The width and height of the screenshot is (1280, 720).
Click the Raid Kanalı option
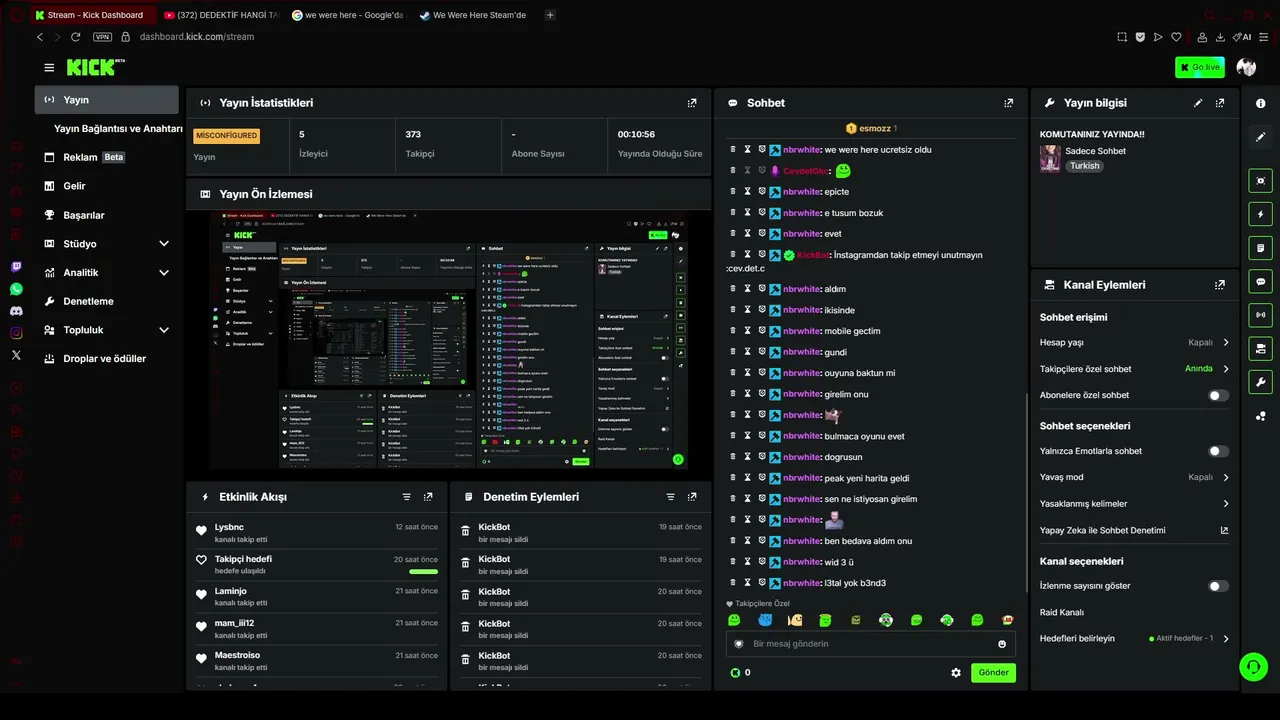pyautogui.click(x=1062, y=612)
